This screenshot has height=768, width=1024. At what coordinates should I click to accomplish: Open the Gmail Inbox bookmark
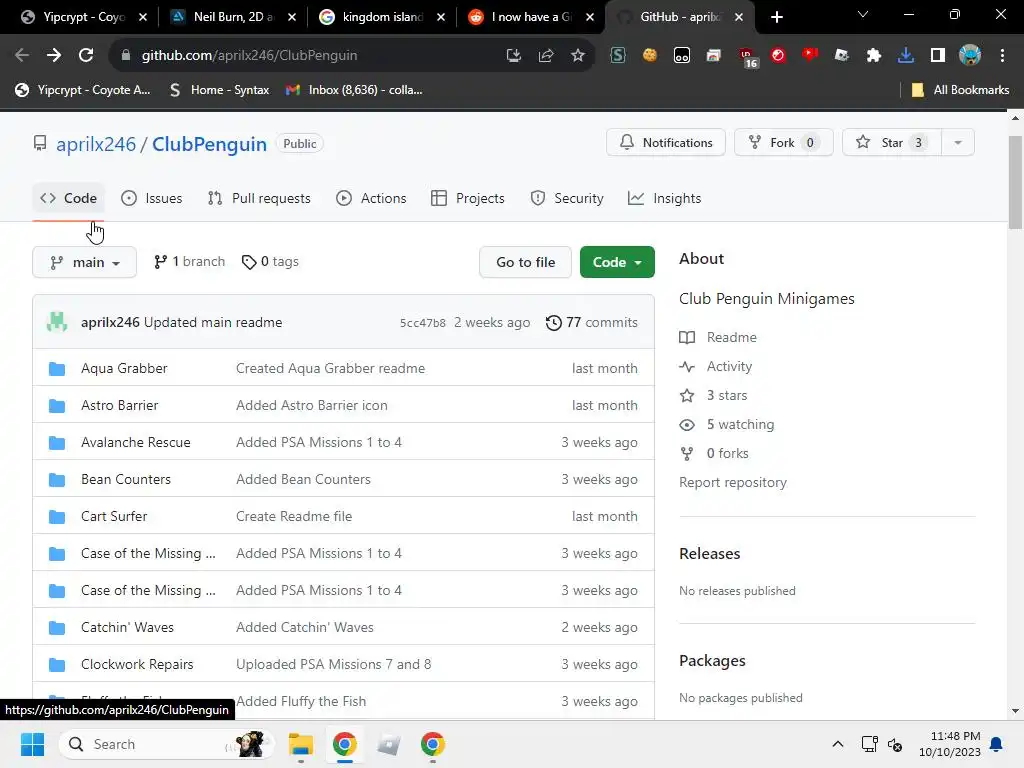click(x=354, y=90)
